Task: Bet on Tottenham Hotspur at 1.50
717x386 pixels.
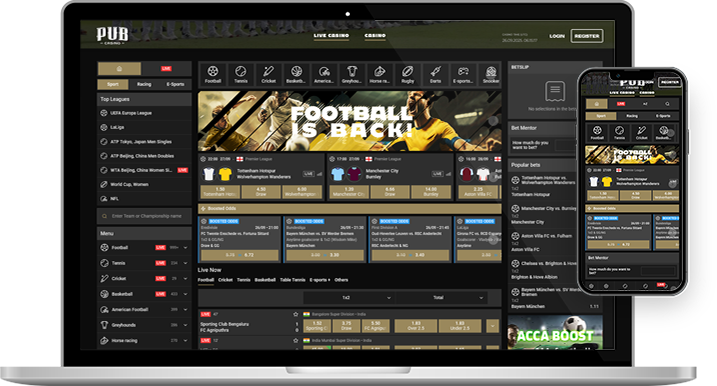Action: point(220,192)
